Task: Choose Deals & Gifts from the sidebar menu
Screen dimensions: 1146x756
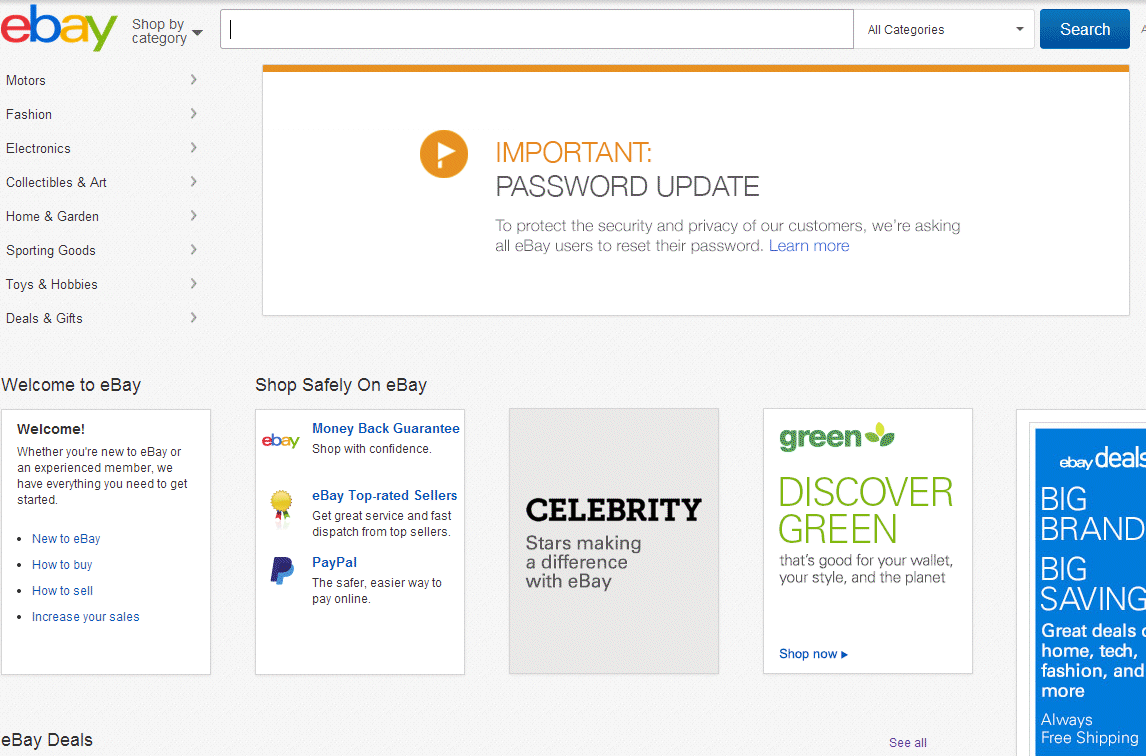Action: (44, 318)
